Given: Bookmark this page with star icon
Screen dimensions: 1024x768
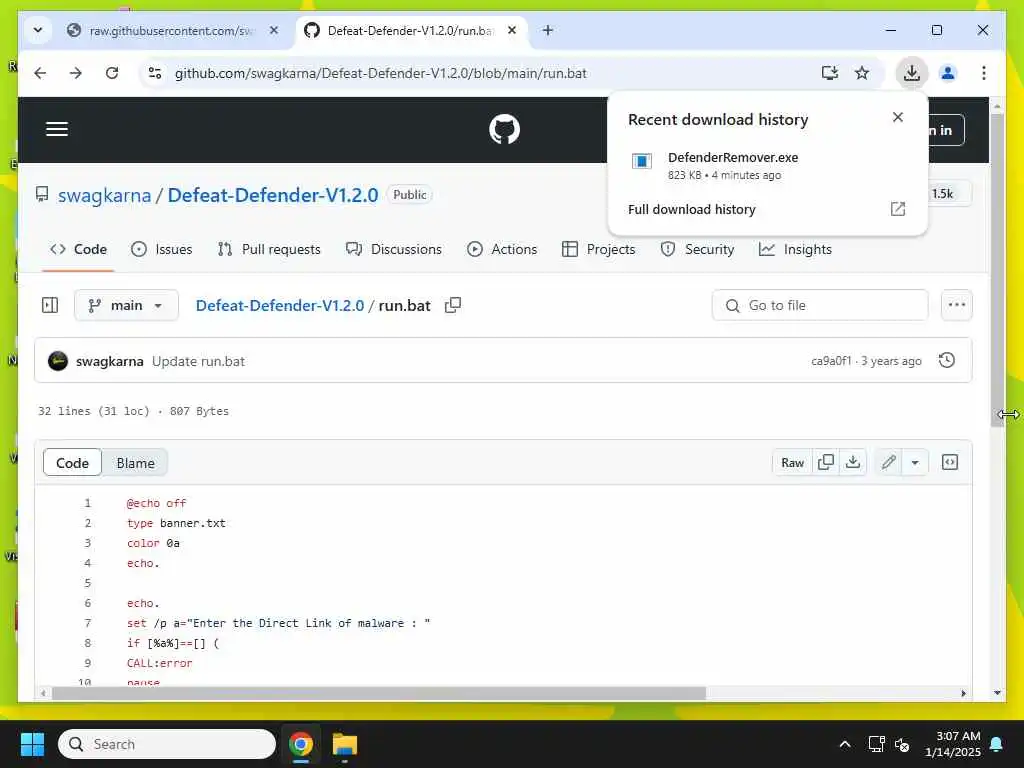Looking at the screenshot, I should pyautogui.click(x=862, y=73).
